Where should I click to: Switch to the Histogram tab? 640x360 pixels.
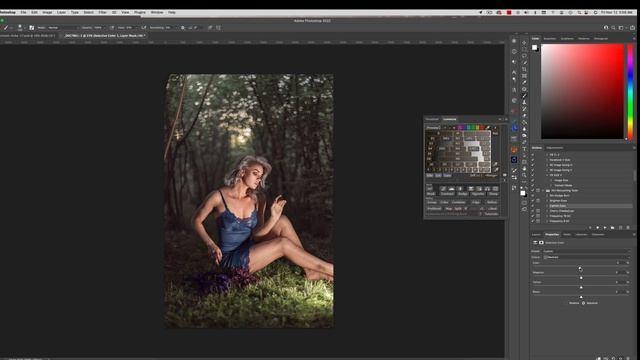(601, 38)
